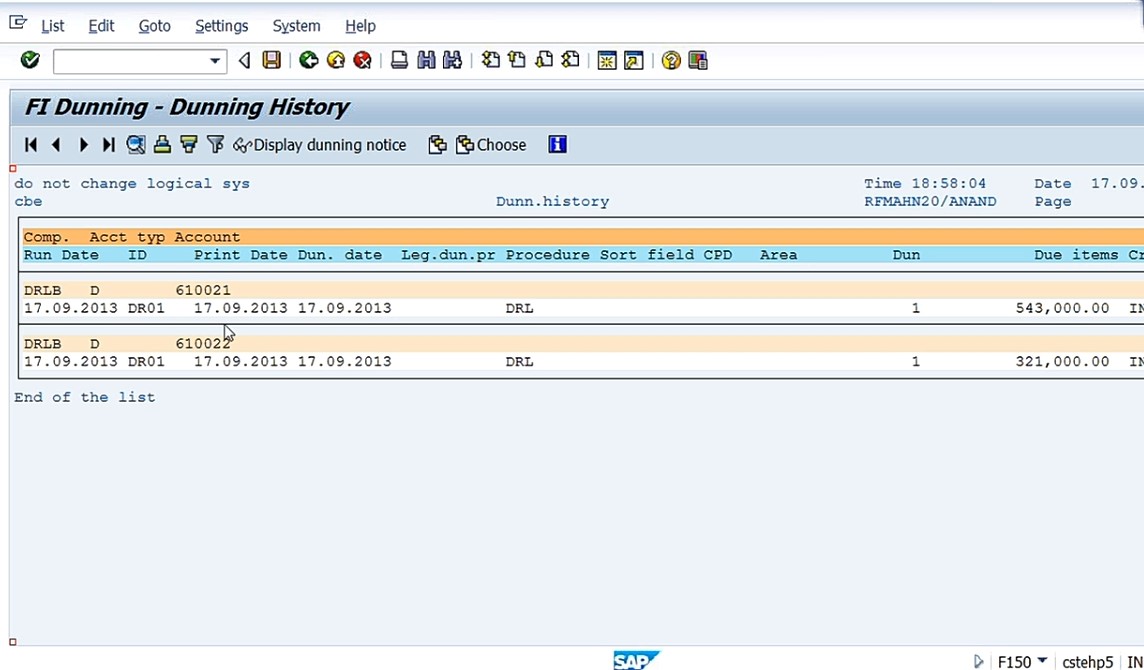Viewport: 1144px width, 670px height.
Task: Click the Next Page icon in the standard toolbar
Action: (544, 60)
